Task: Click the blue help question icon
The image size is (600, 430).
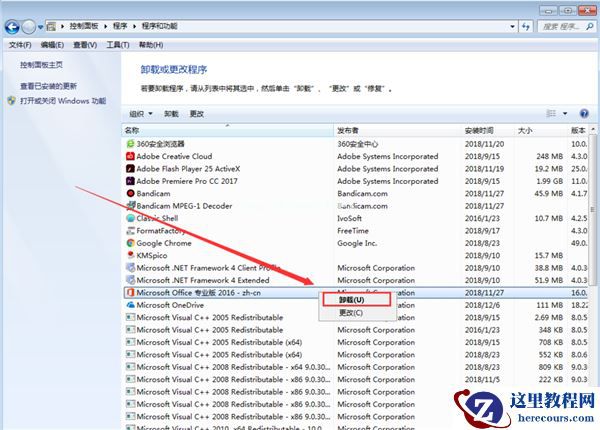Action: click(584, 113)
